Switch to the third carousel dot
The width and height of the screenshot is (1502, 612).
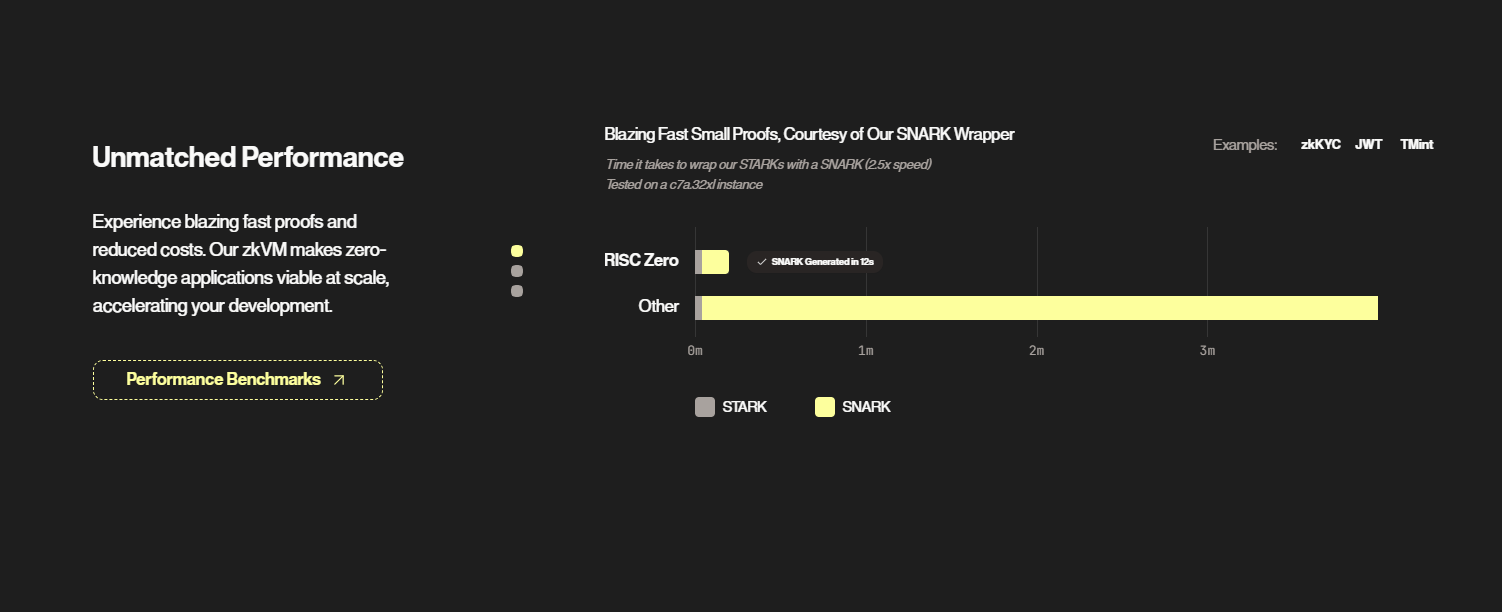click(x=517, y=291)
